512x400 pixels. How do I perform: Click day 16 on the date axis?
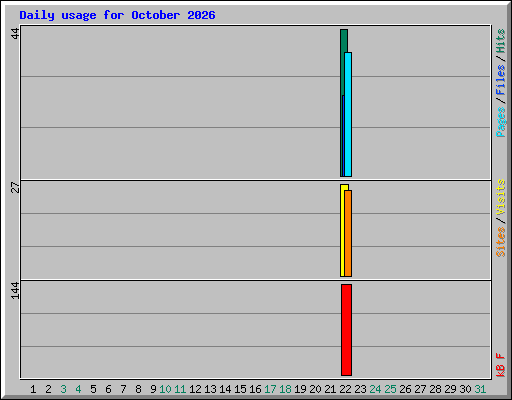255,389
